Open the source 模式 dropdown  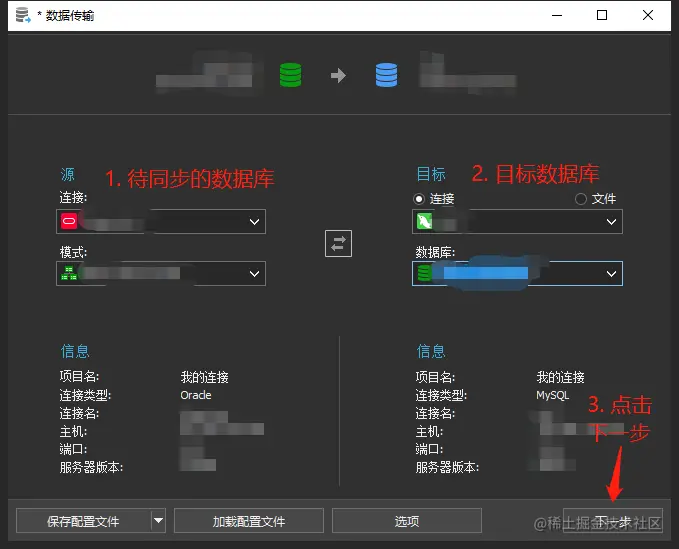tap(254, 274)
